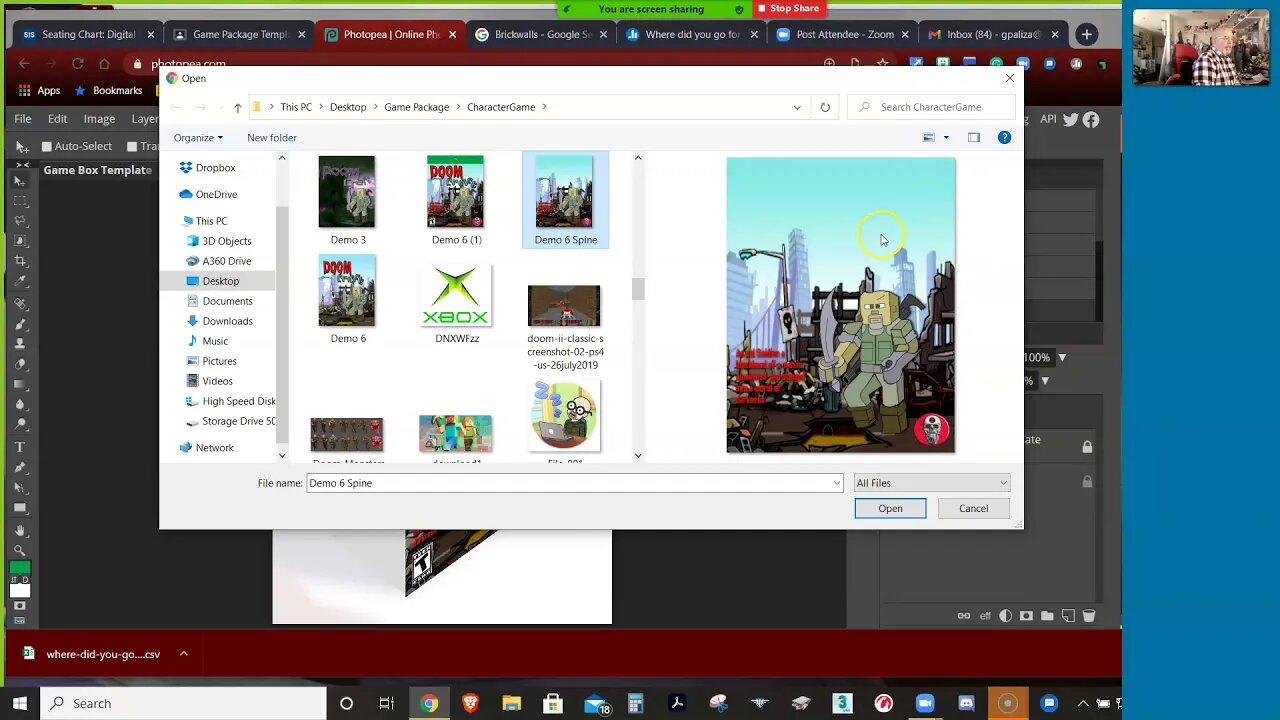Open the Photopea Edit menu
Viewport: 1280px width, 720px height.
(x=57, y=119)
